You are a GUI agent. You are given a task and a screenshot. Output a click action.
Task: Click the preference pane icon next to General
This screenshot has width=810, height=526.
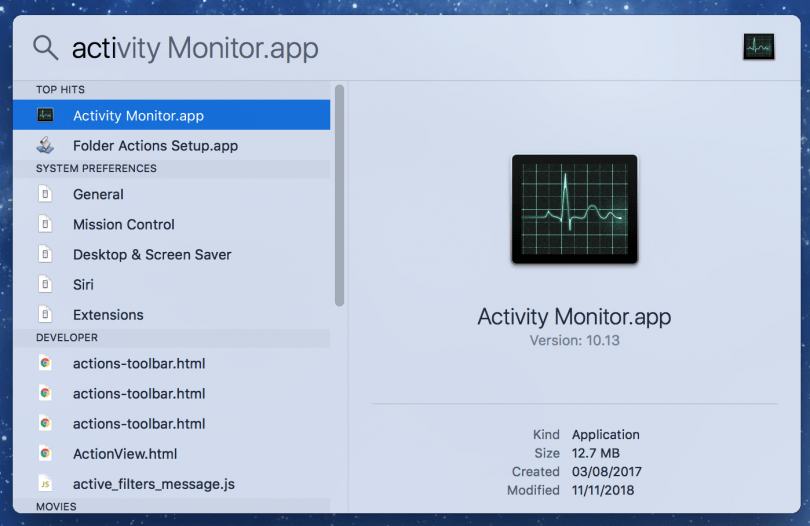(45, 194)
